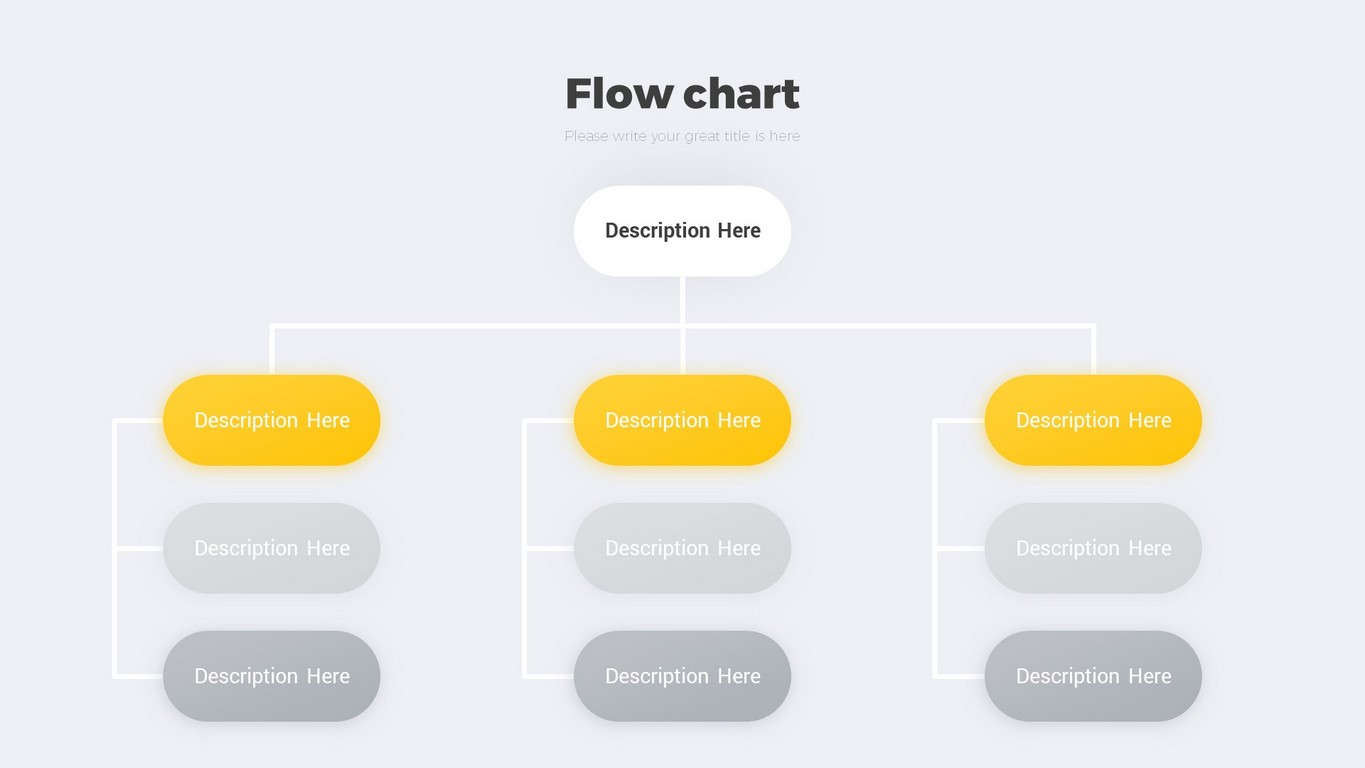
Task: Click the middle column light gray node
Action: coord(682,548)
